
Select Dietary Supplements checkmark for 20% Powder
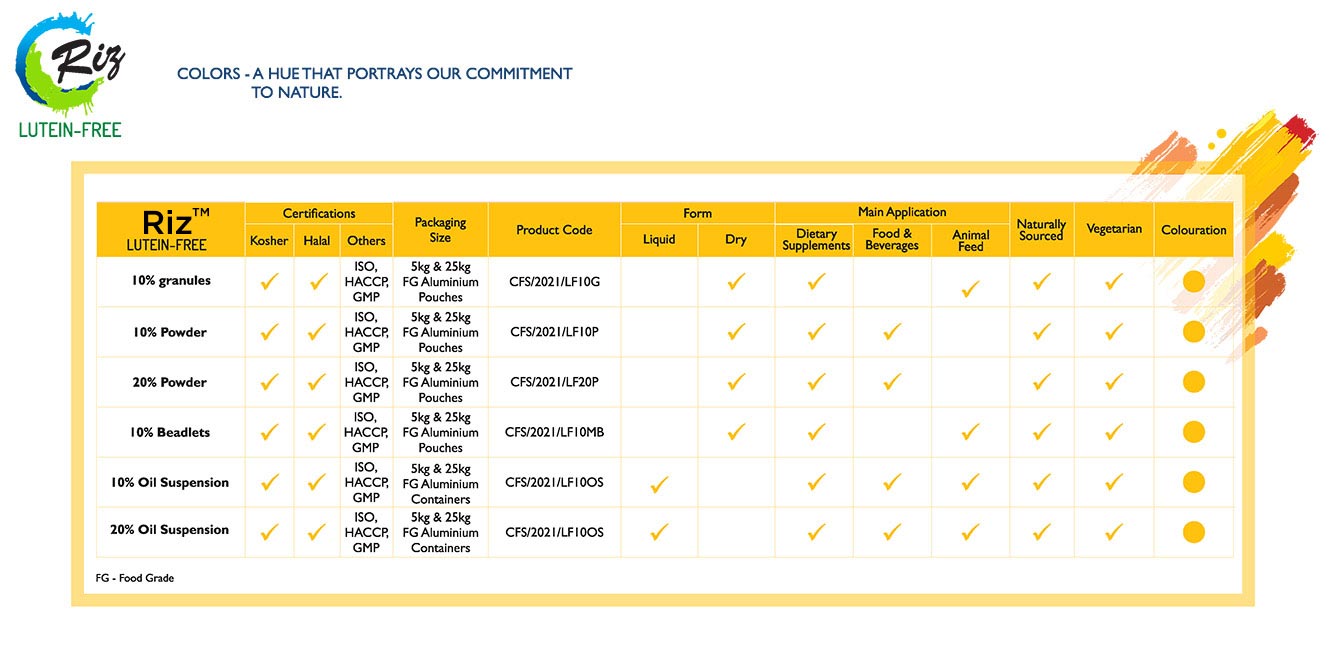816,381
